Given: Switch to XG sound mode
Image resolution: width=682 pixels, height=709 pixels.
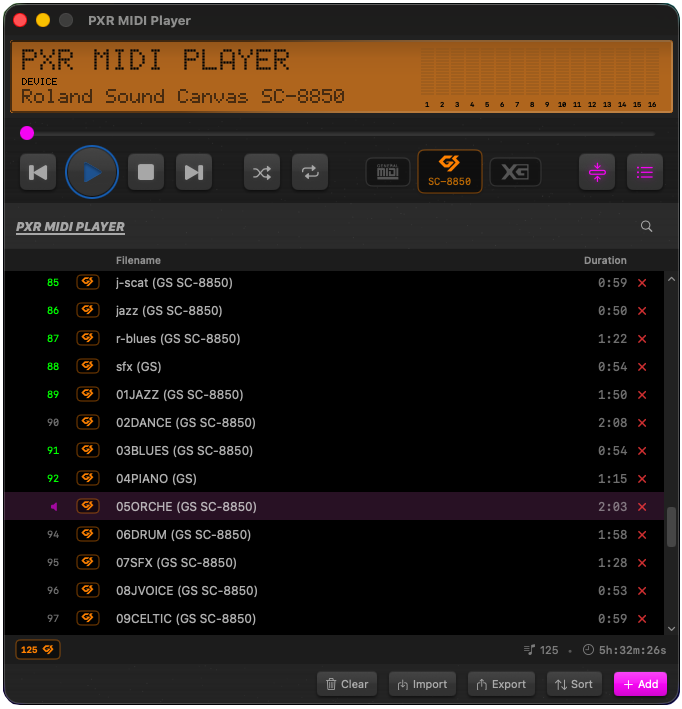Looking at the screenshot, I should 515,172.
